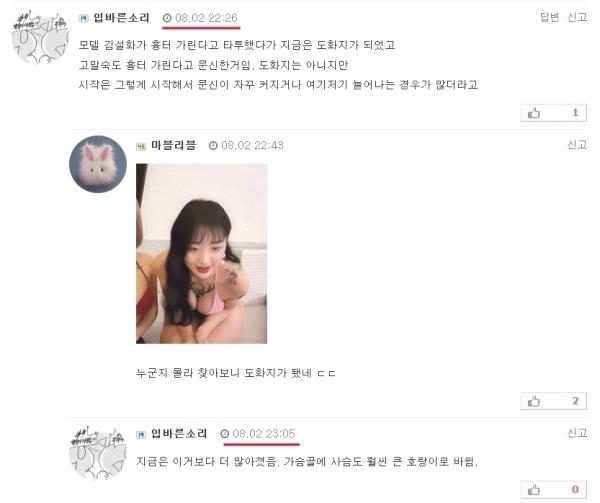Open 입바른소리 username in last reply

click(179, 434)
